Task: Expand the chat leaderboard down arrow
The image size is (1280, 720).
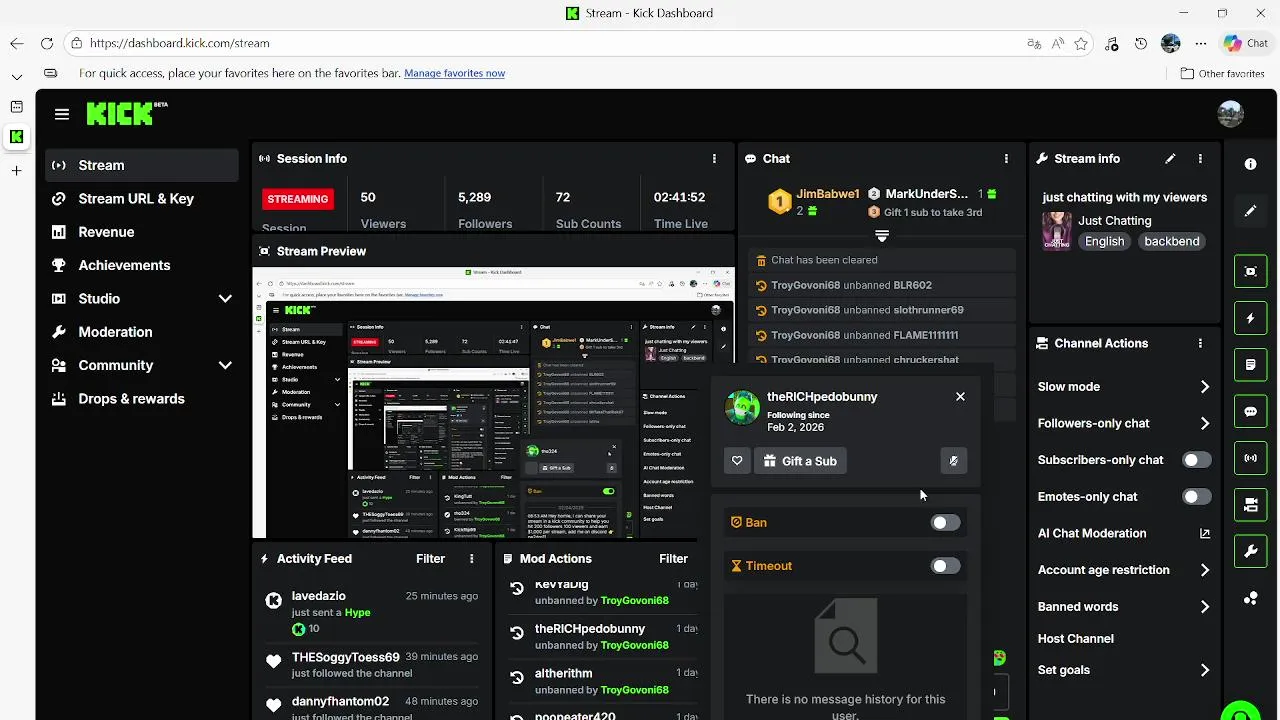Action: (881, 236)
